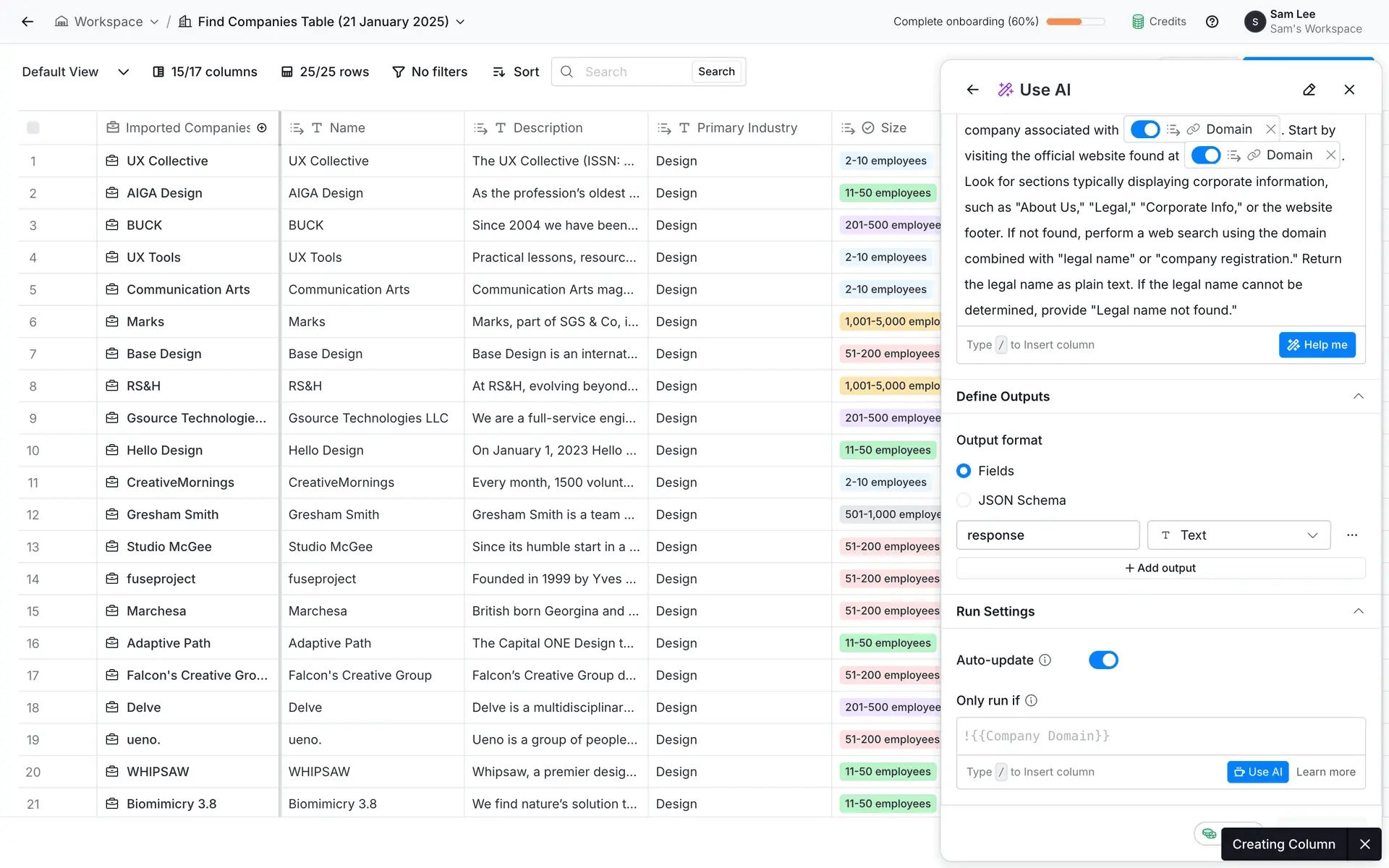Click the Credits coins icon
1389x868 pixels.
[x=1138, y=22]
